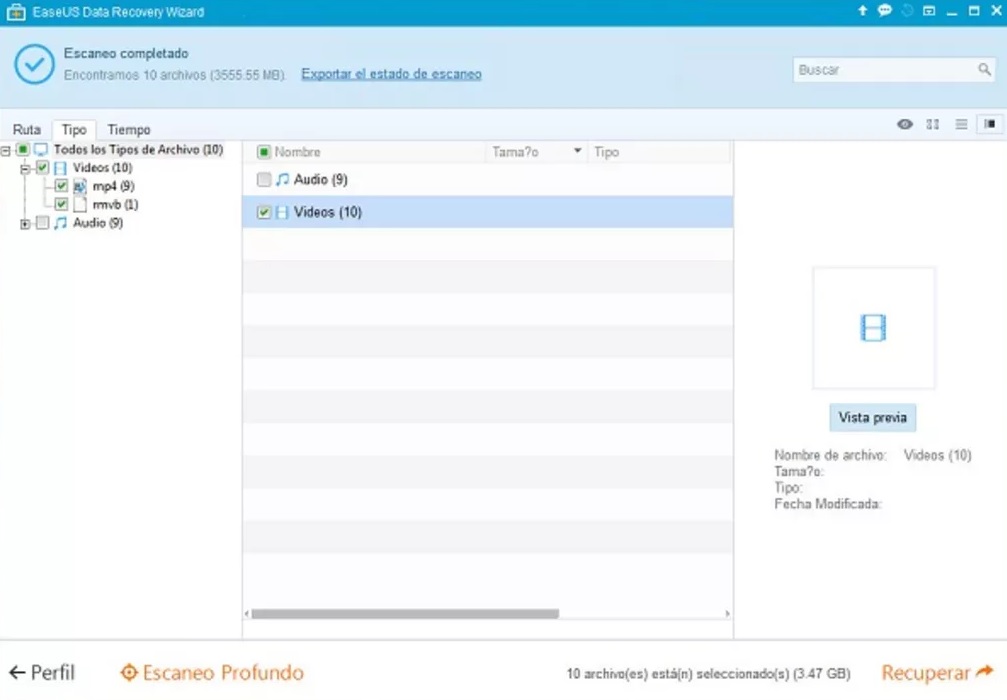Select the Tipo tab
This screenshot has width=1007, height=700.
pyautogui.click(x=74, y=130)
